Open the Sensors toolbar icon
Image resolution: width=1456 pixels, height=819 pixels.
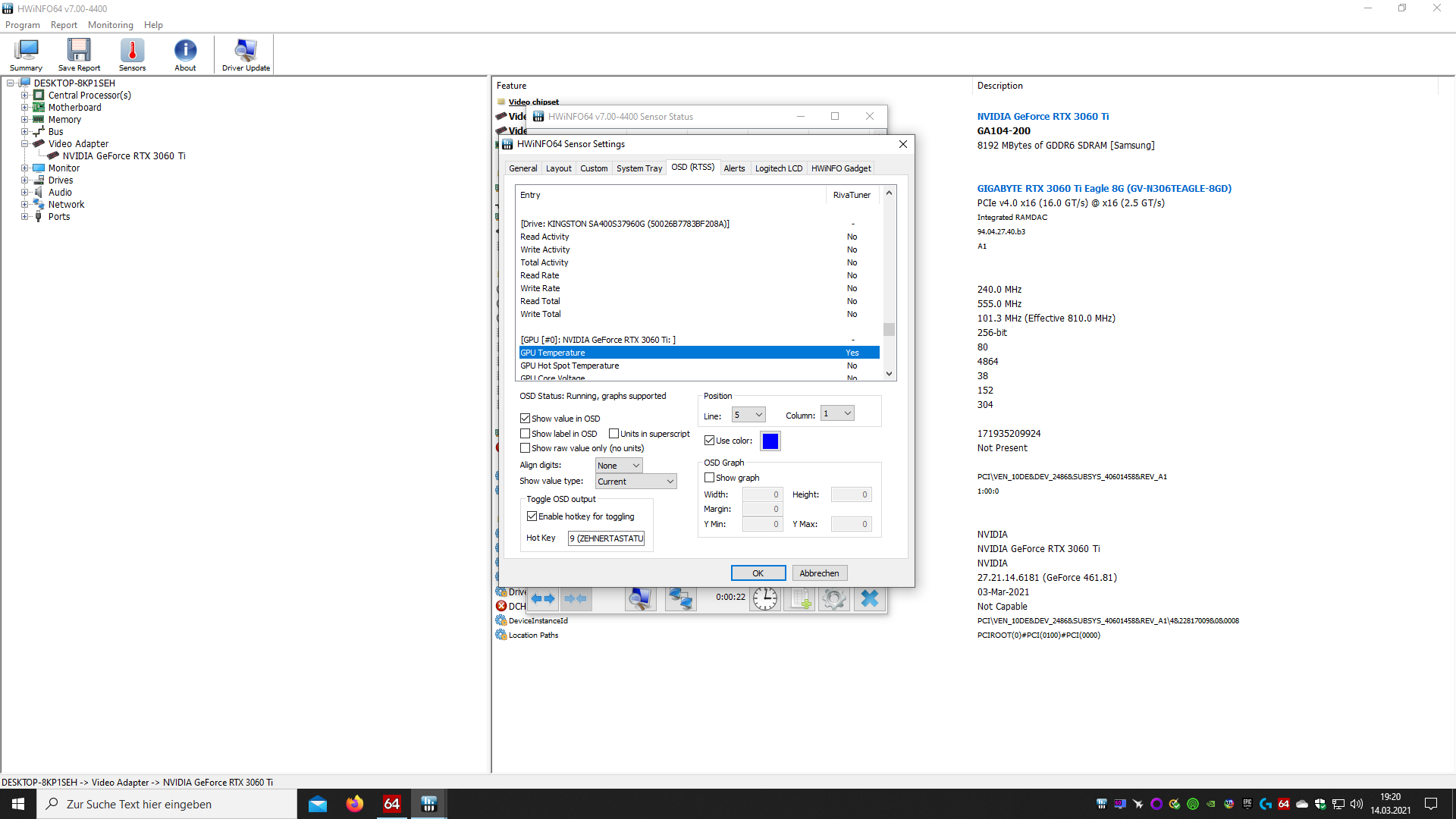pos(132,55)
